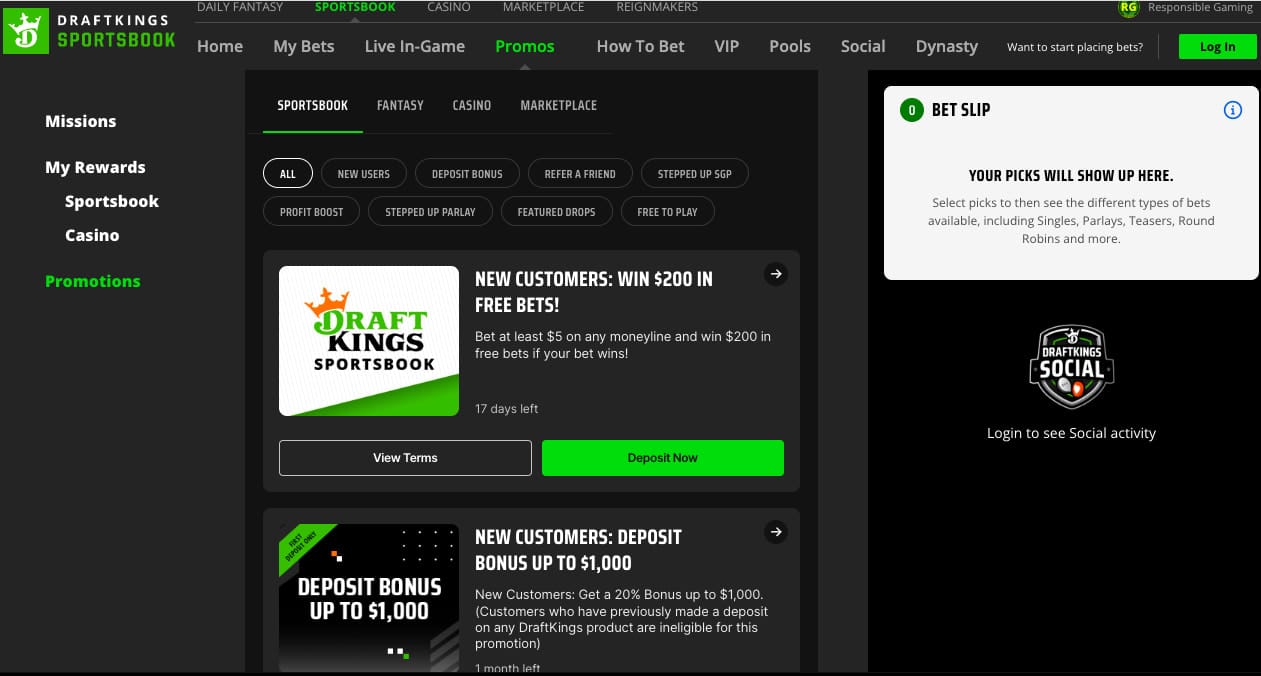This screenshot has height=676, width=1261.
Task: Open Live In-Game section
Action: [x=415, y=46]
